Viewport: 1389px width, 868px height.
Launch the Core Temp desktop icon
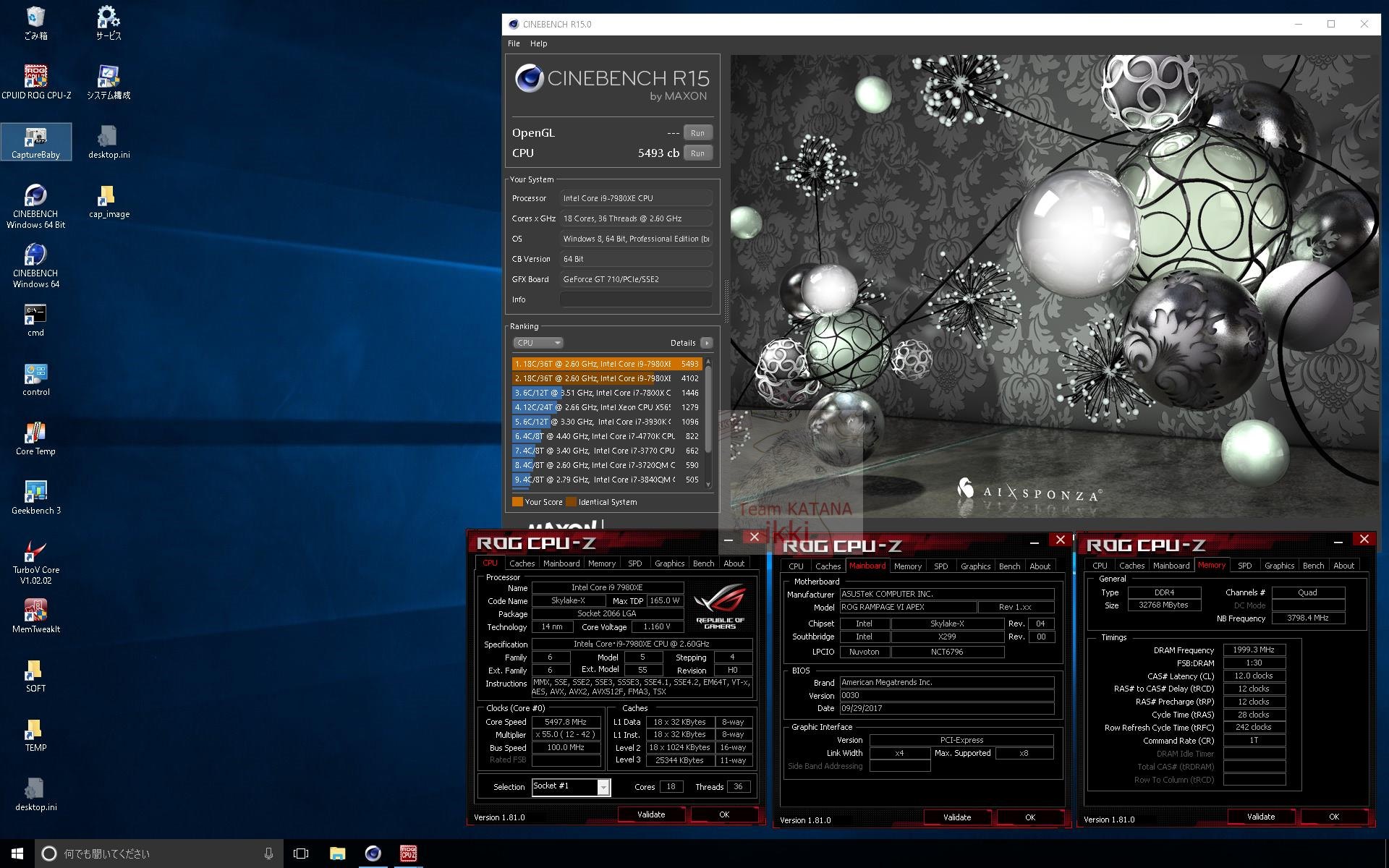point(36,438)
